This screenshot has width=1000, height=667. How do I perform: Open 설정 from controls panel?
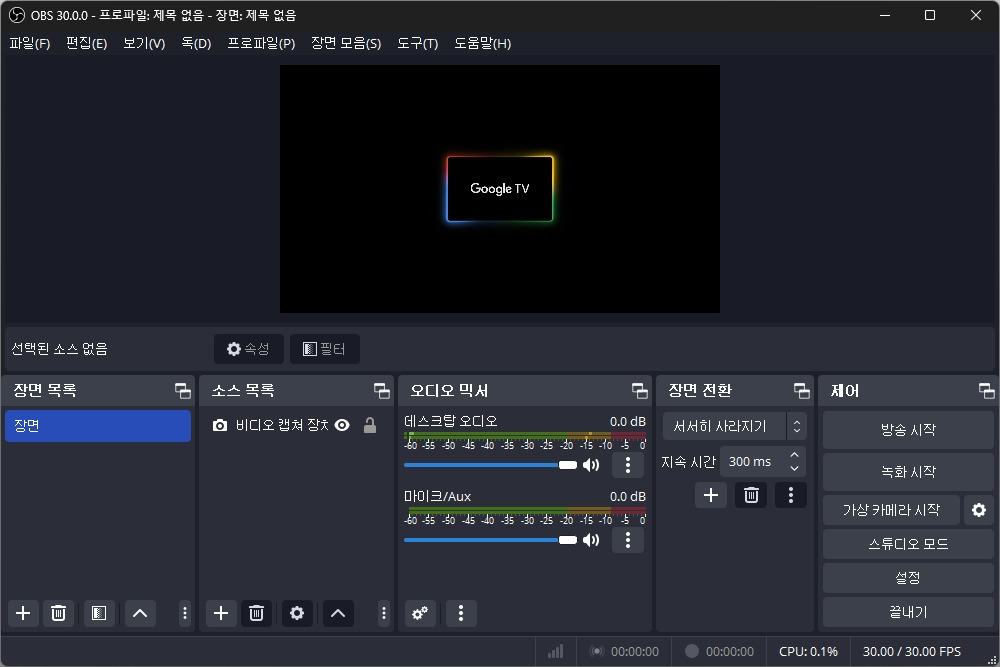[908, 578]
